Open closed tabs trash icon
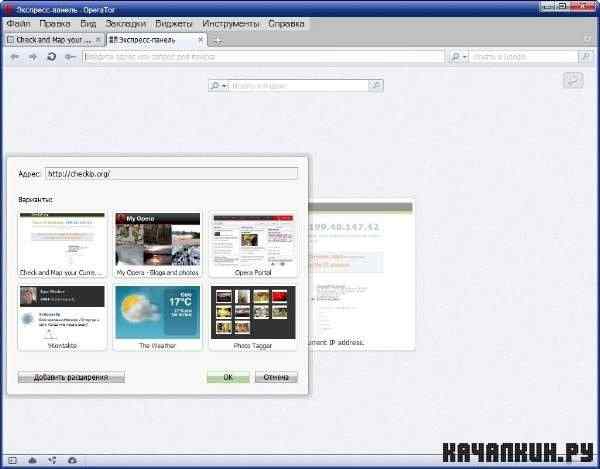Viewport: 600px width, 469px height. 588,39
